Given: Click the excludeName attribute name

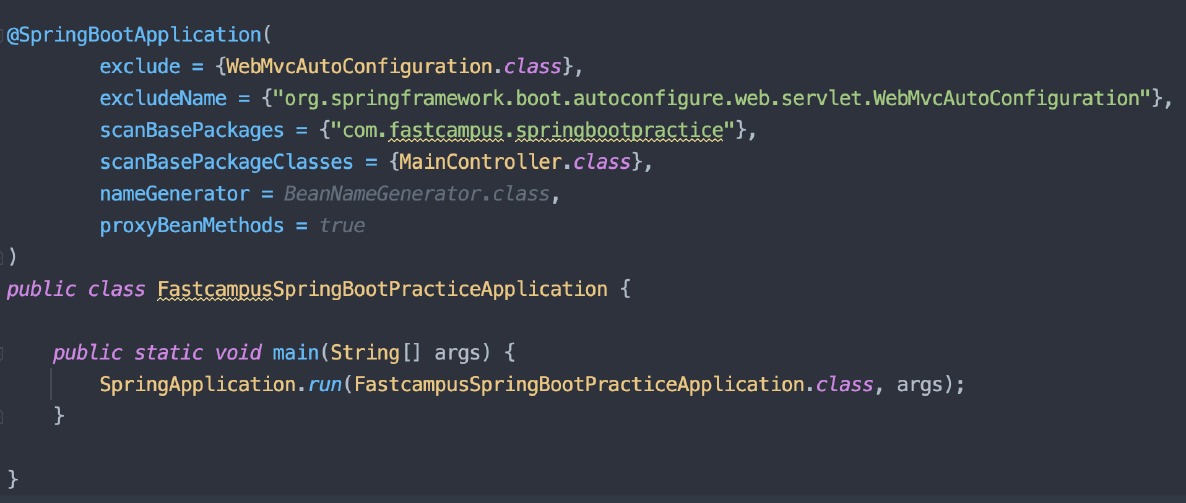Looking at the screenshot, I should tap(163, 98).
